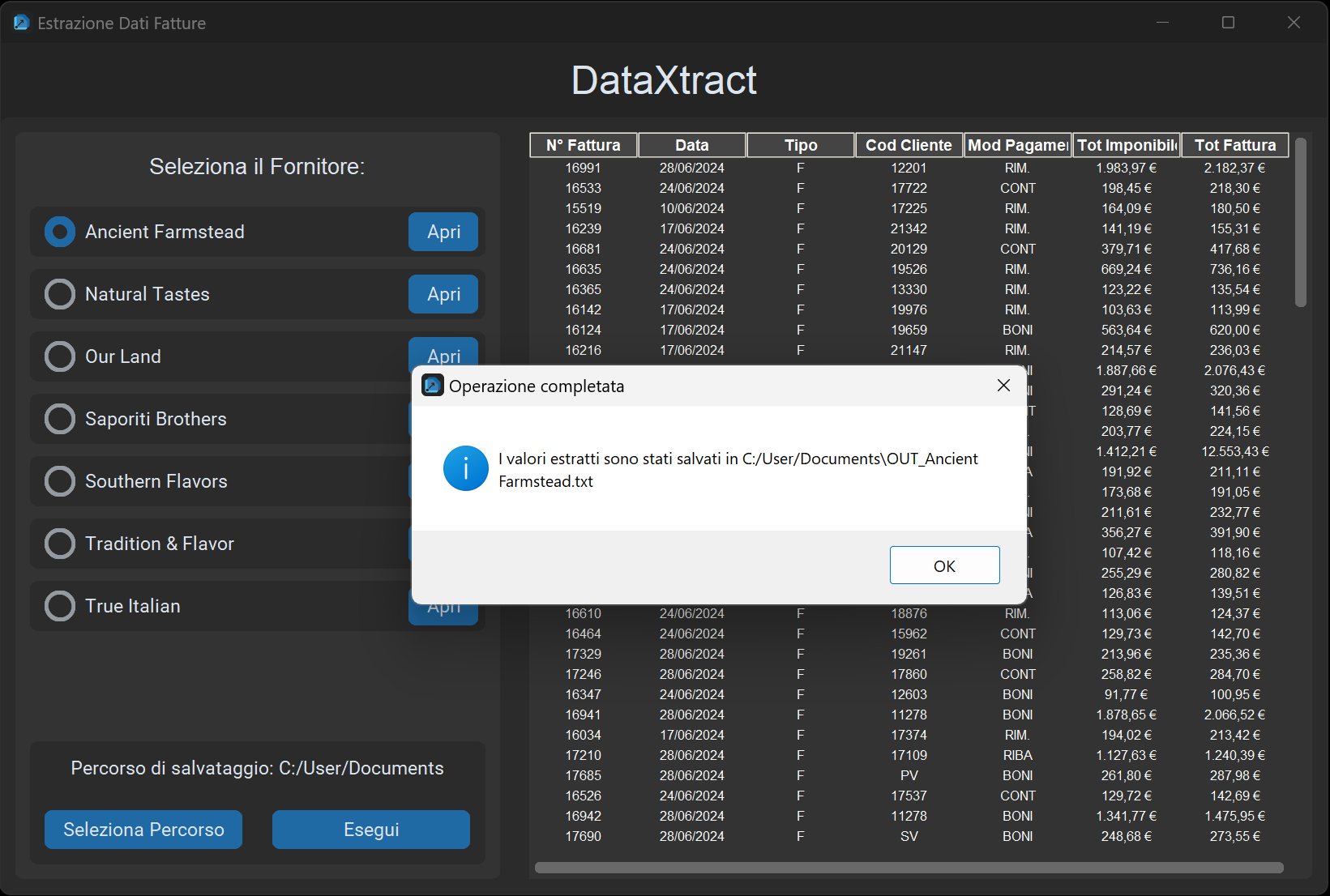The height and width of the screenshot is (896, 1330).
Task: Select the Tradition & Flavor radio button
Action: (x=60, y=544)
